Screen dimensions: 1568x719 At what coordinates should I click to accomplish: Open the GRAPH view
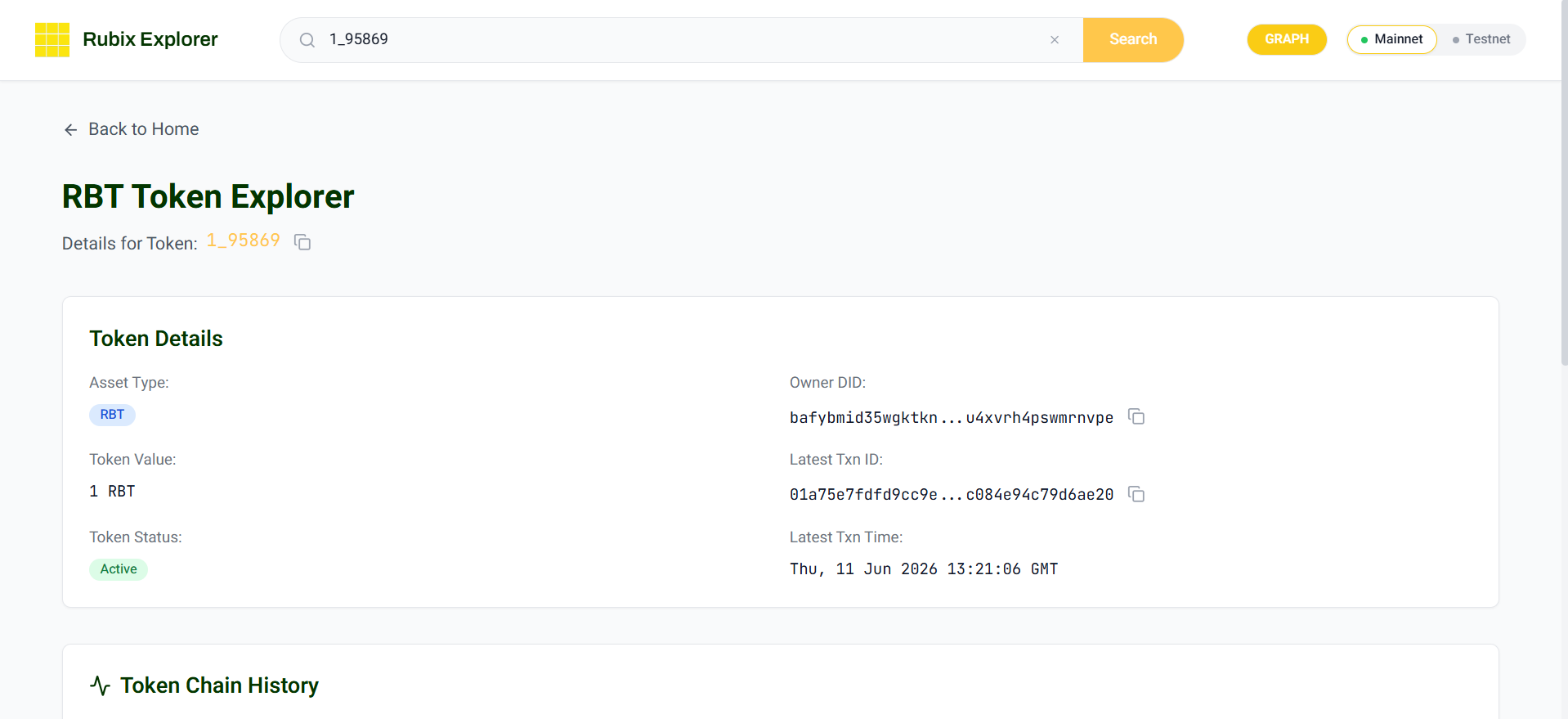[x=1287, y=39]
